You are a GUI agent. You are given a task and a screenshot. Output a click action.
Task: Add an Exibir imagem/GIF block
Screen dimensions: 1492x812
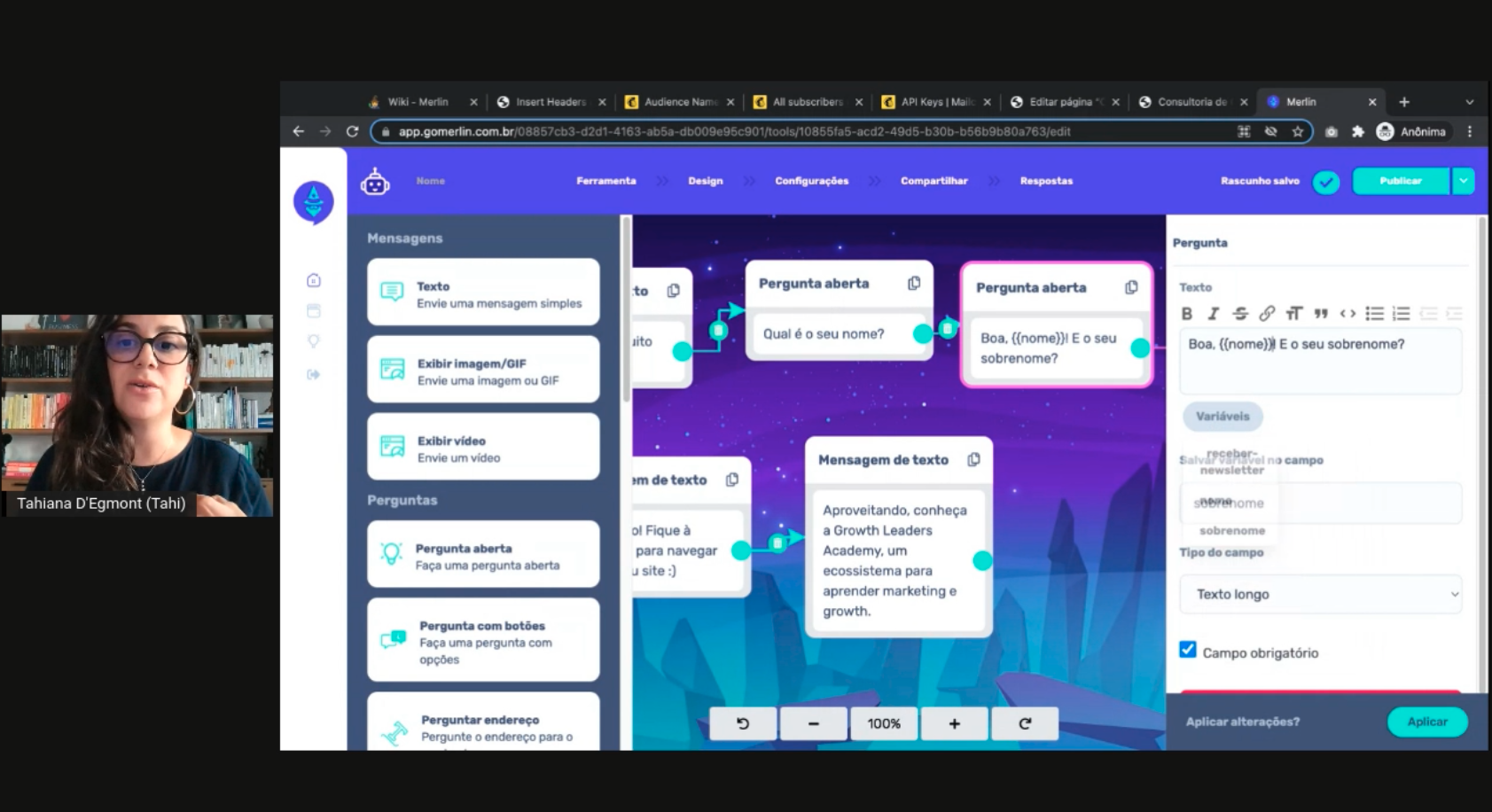coord(483,370)
